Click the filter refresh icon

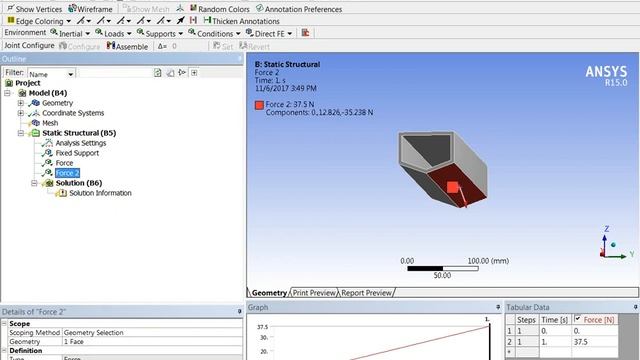tap(158, 73)
